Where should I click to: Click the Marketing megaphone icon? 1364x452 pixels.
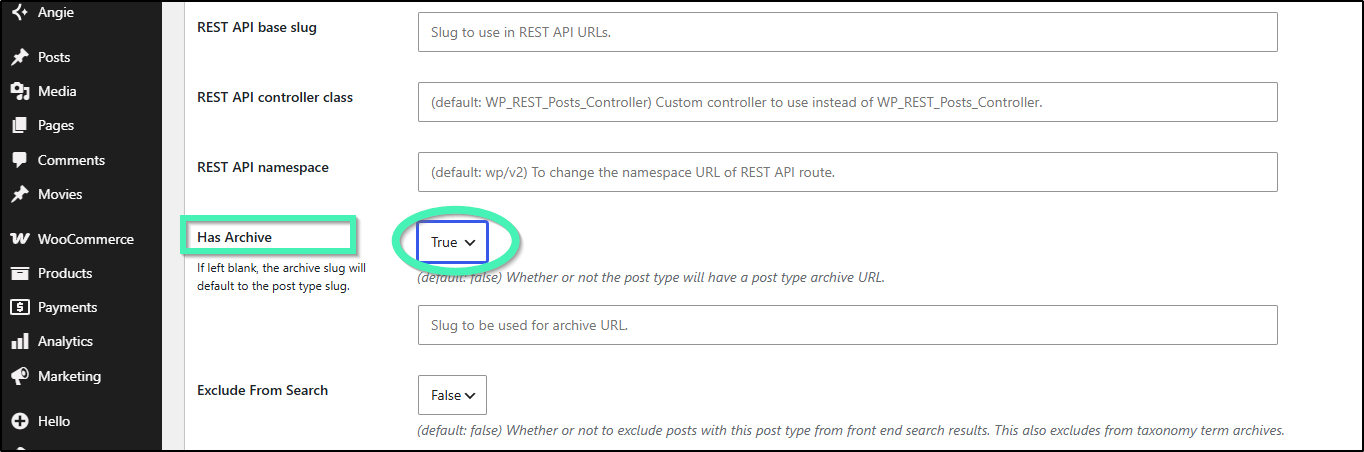click(19, 376)
